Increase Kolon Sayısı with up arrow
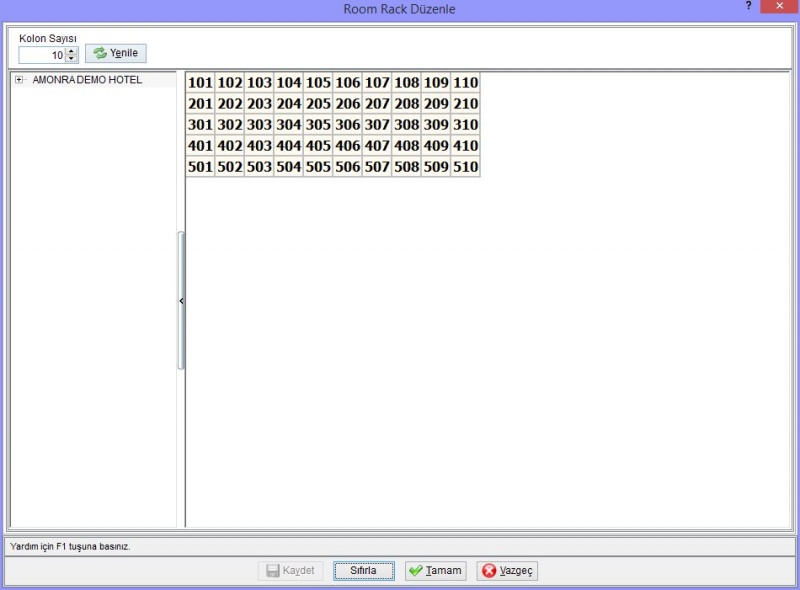Screen dimensions: 800x590 (71, 51)
